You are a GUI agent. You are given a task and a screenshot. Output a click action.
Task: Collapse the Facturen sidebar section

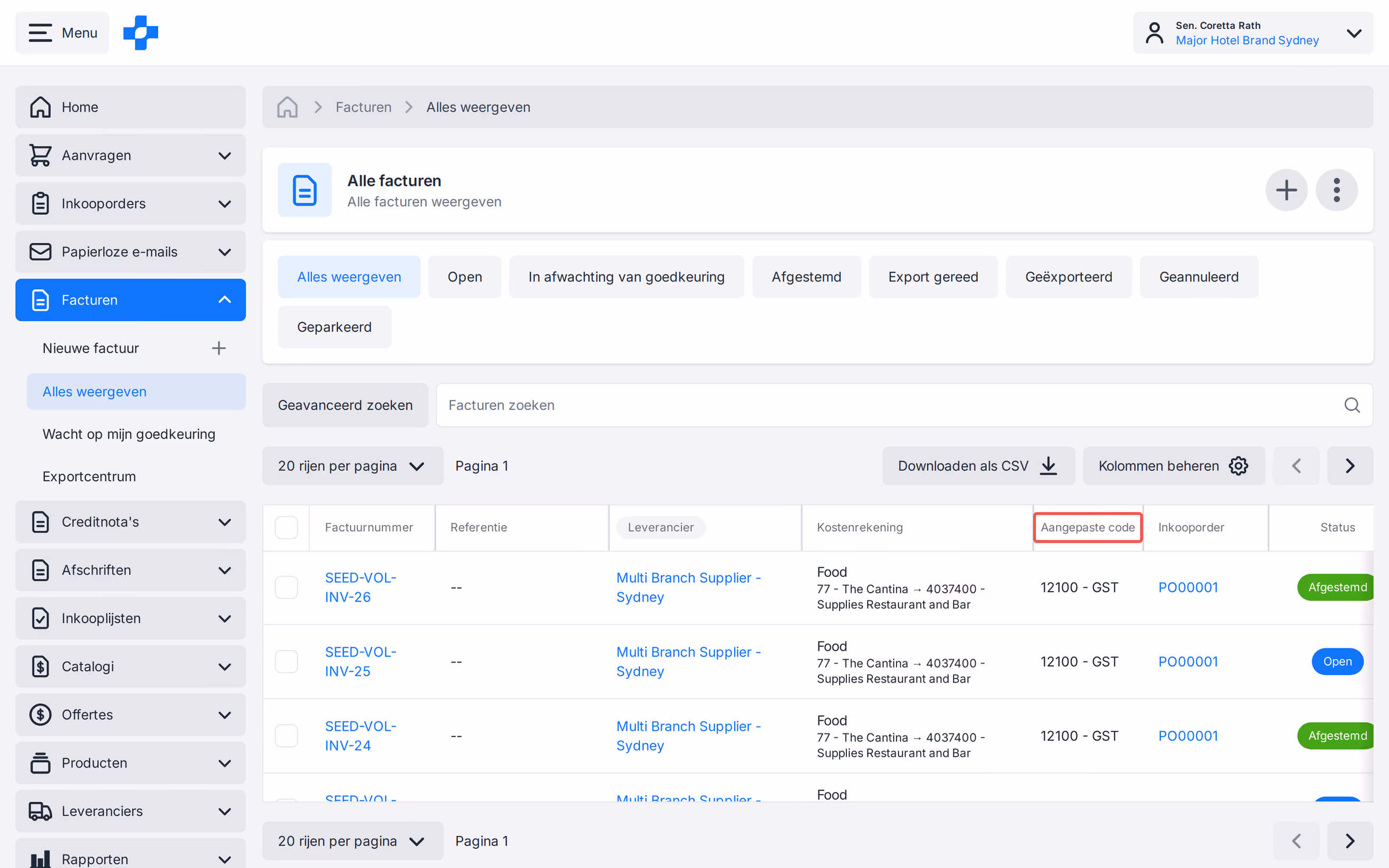point(130,300)
